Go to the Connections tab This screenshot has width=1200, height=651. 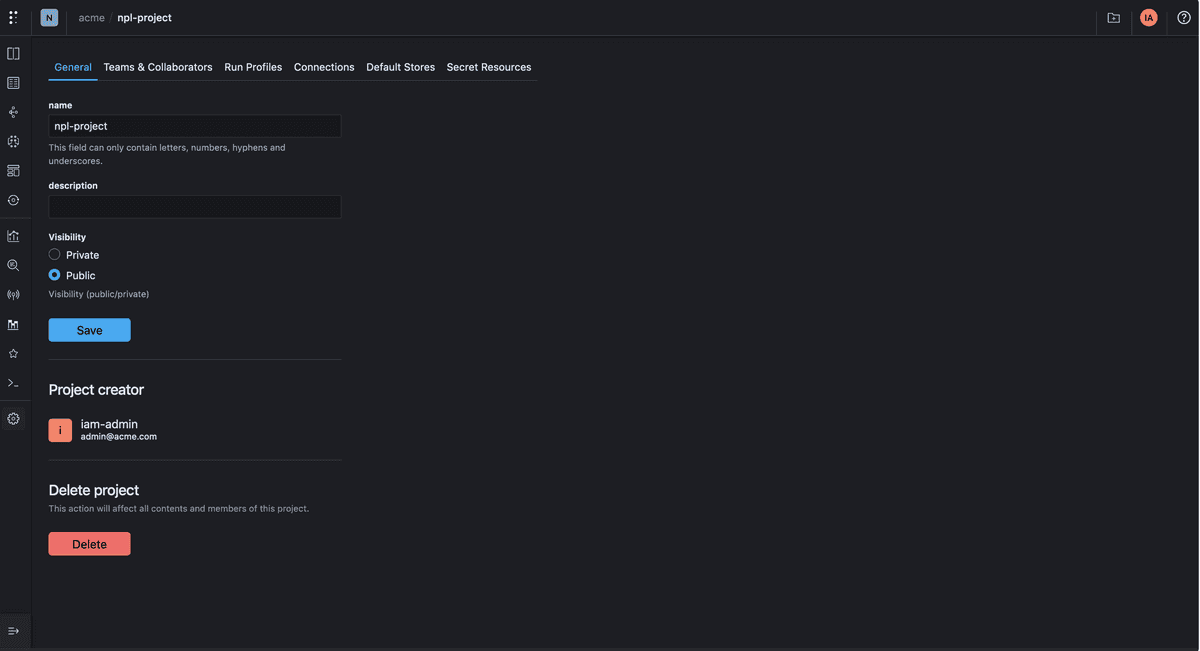[324, 67]
